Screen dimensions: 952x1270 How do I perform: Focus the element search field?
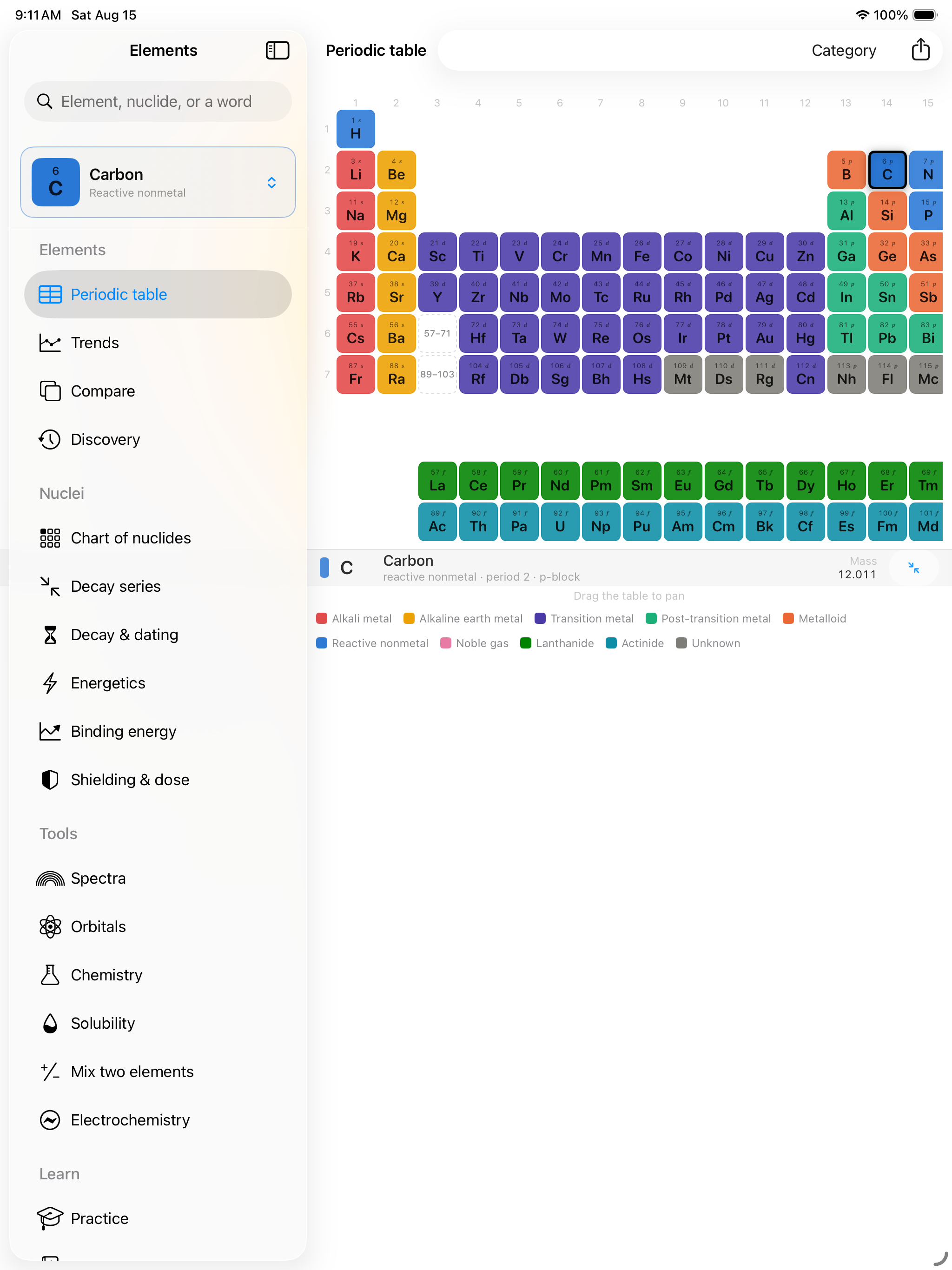[x=158, y=102]
